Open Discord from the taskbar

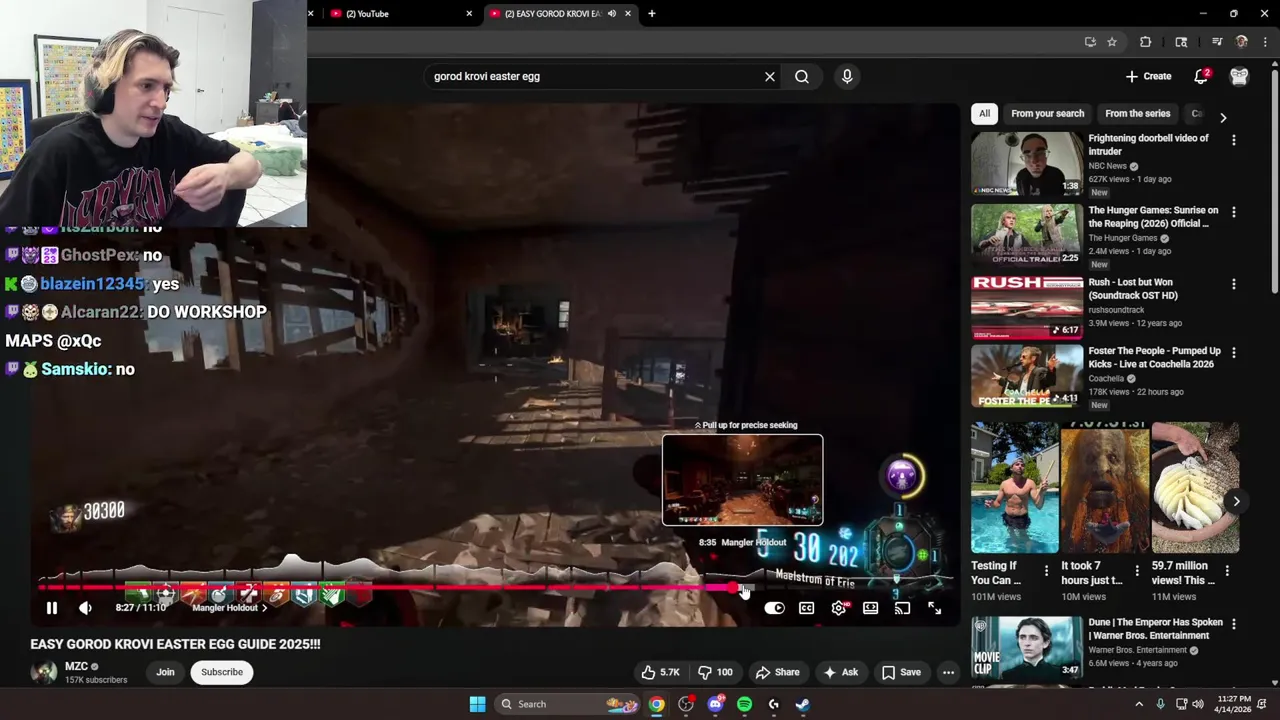tap(715, 704)
